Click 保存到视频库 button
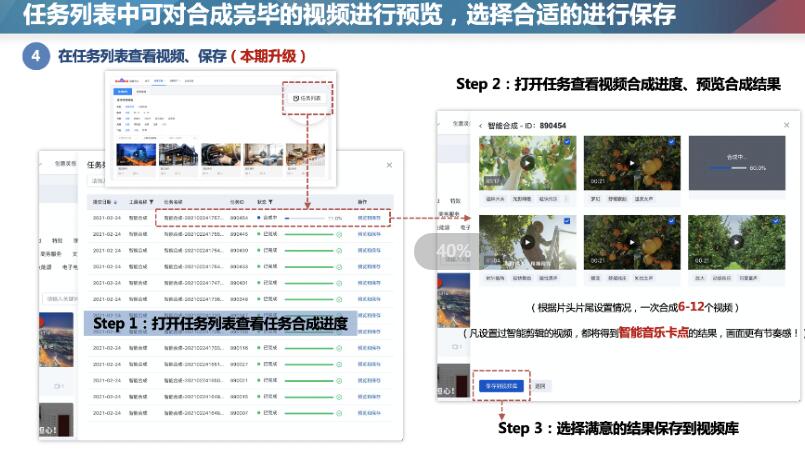The width and height of the screenshot is (805, 455). (x=500, y=385)
